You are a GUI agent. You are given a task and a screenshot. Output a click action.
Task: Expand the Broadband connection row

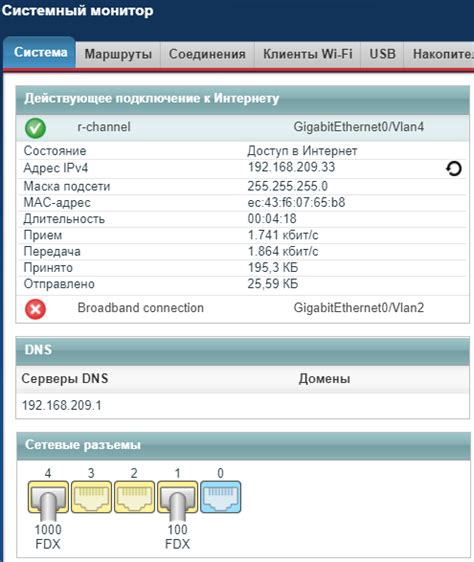click(x=243, y=309)
